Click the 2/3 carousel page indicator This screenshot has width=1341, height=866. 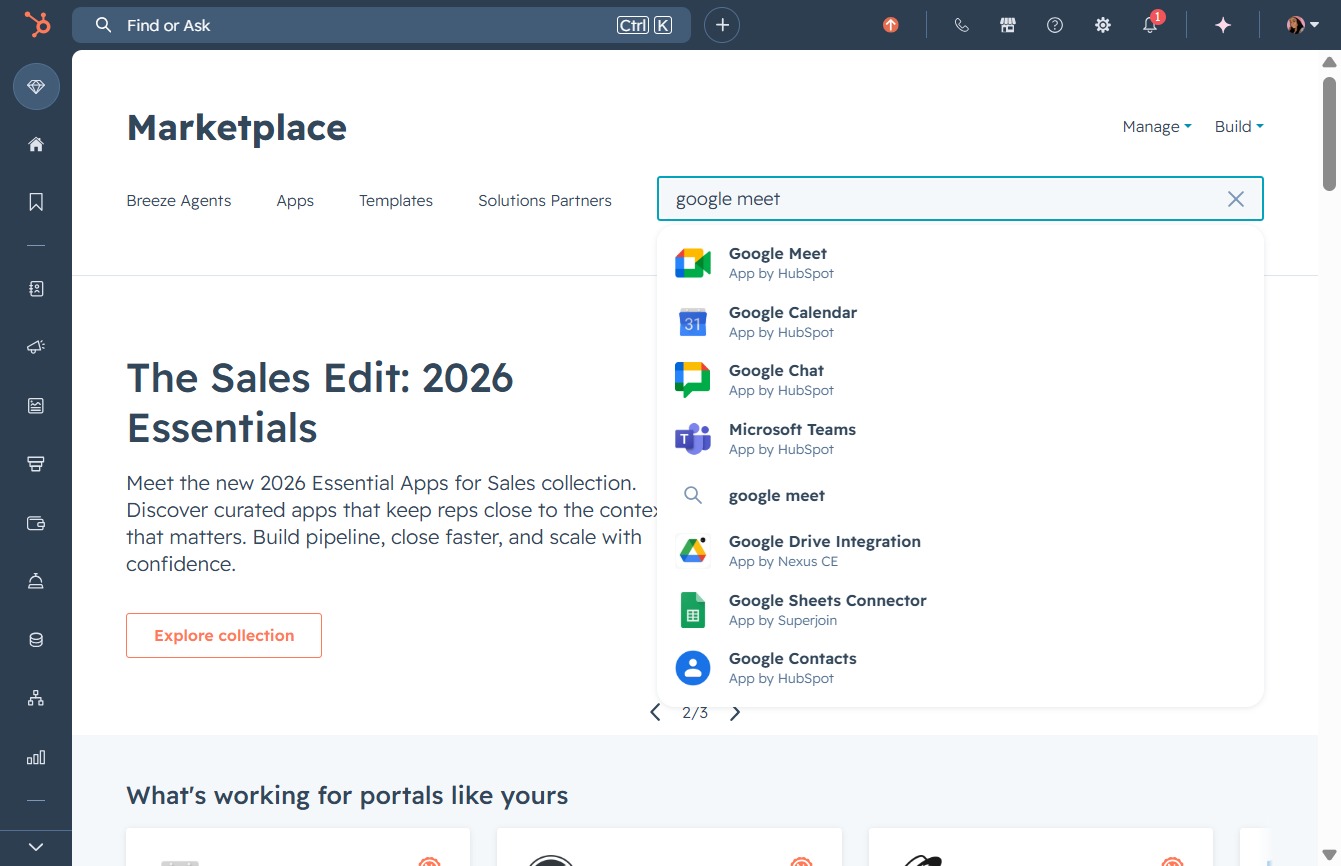tap(695, 713)
